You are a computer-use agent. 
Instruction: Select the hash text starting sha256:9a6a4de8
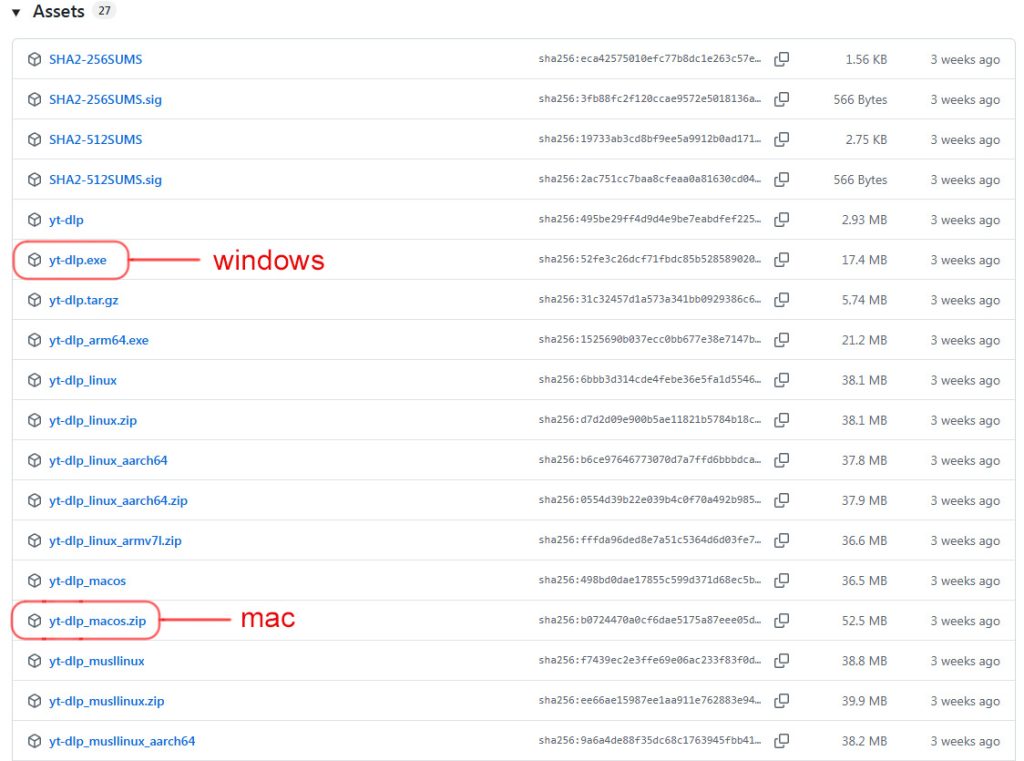(650, 740)
